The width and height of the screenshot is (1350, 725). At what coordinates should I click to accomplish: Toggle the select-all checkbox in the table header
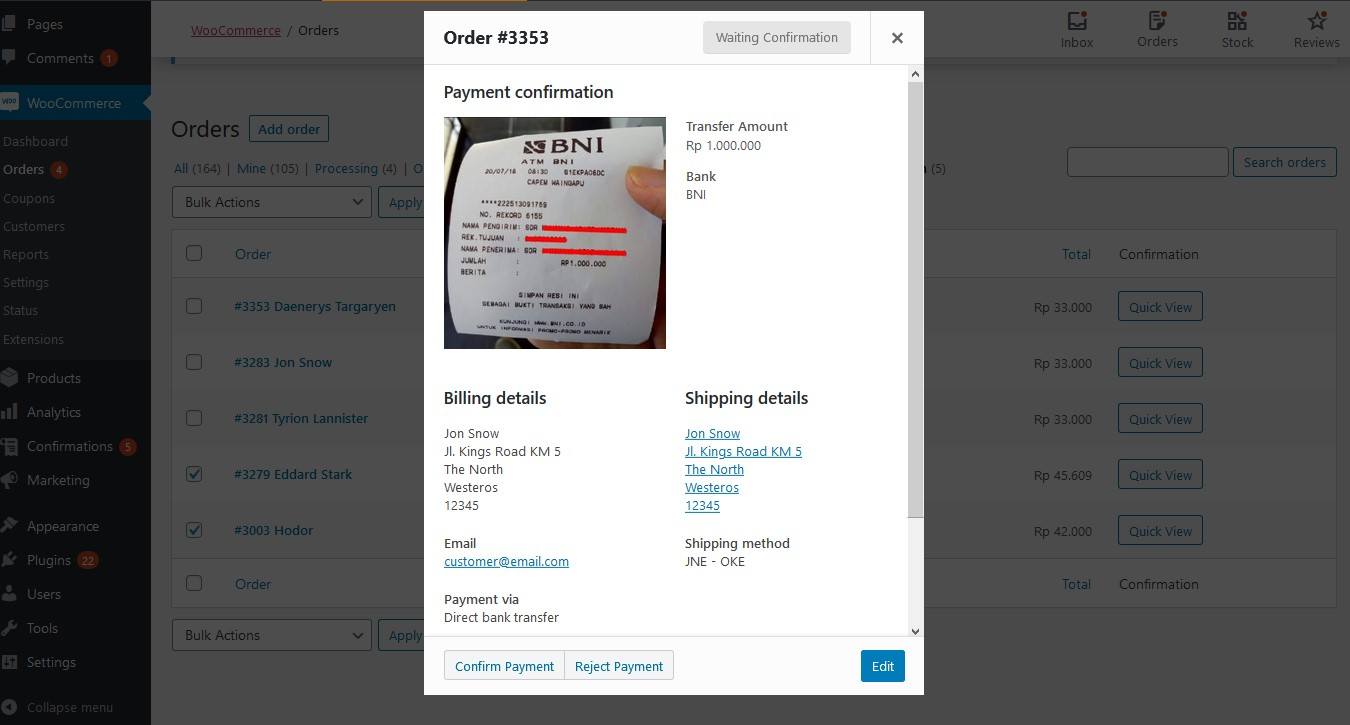[194, 253]
